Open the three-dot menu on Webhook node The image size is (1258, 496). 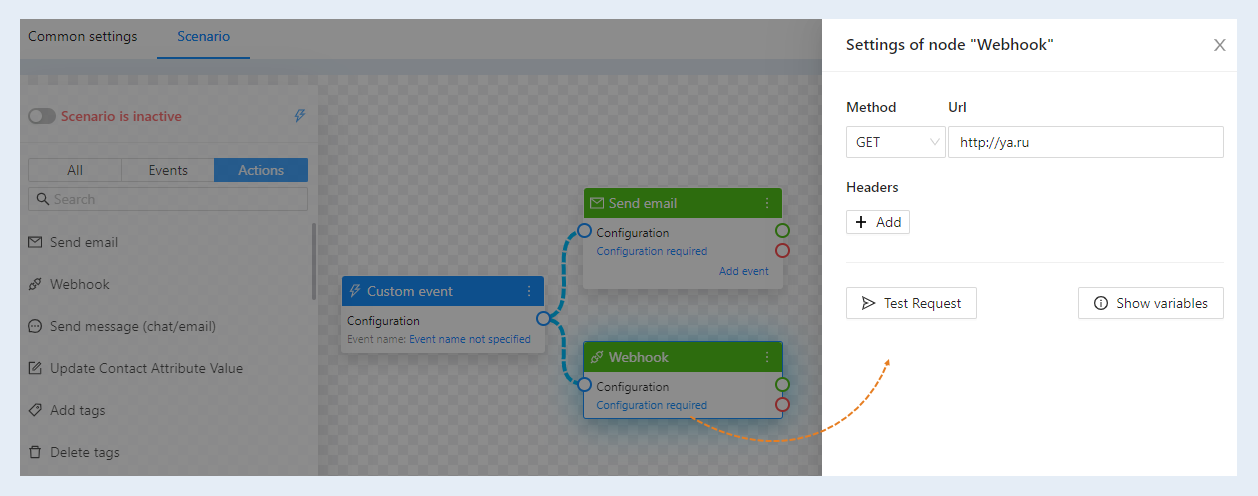click(767, 357)
